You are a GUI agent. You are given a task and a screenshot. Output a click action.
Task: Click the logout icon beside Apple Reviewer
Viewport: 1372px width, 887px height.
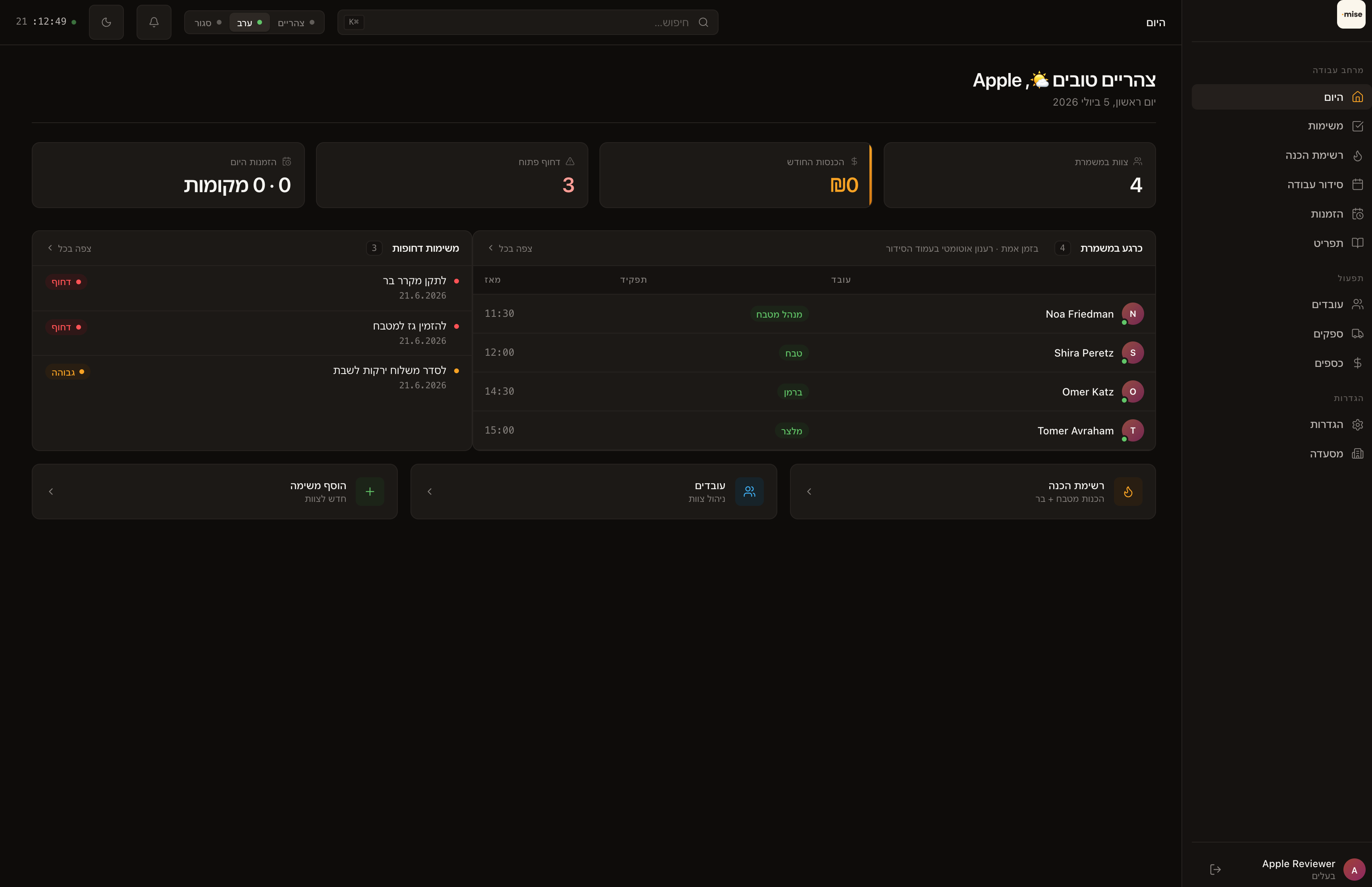1216,869
